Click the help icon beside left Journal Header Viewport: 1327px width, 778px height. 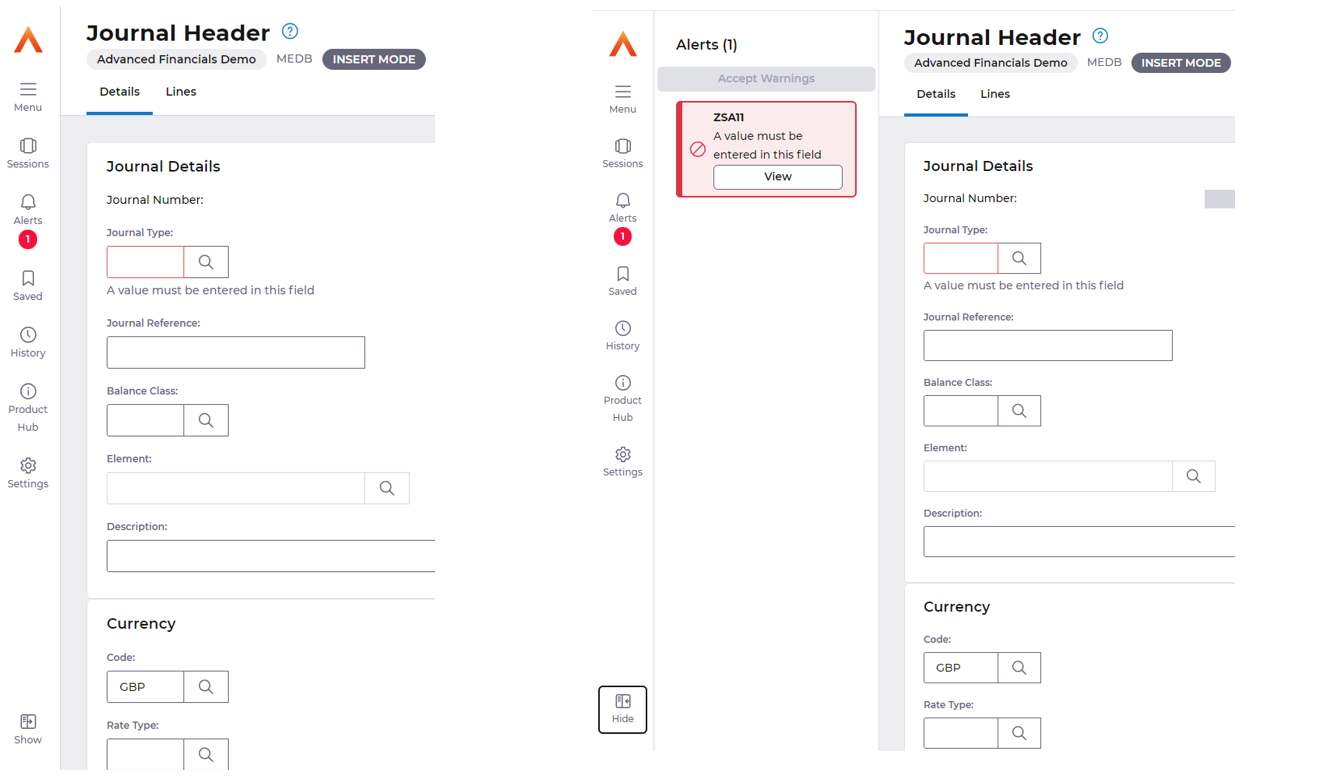[x=290, y=32]
